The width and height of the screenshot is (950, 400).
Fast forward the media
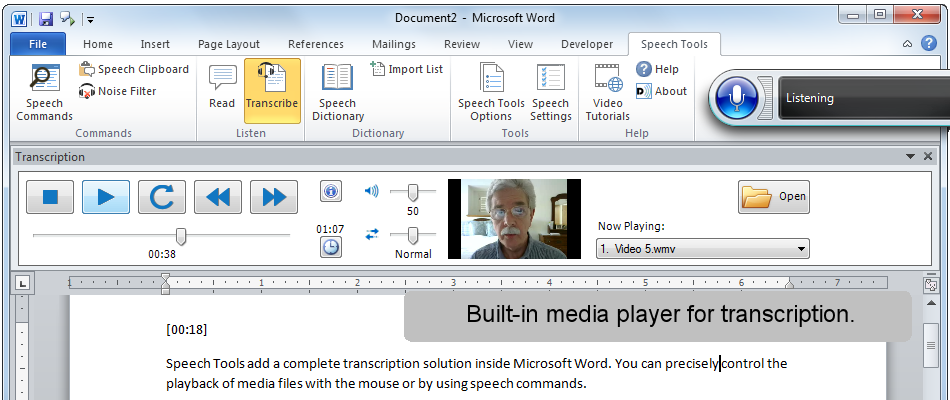(x=274, y=197)
